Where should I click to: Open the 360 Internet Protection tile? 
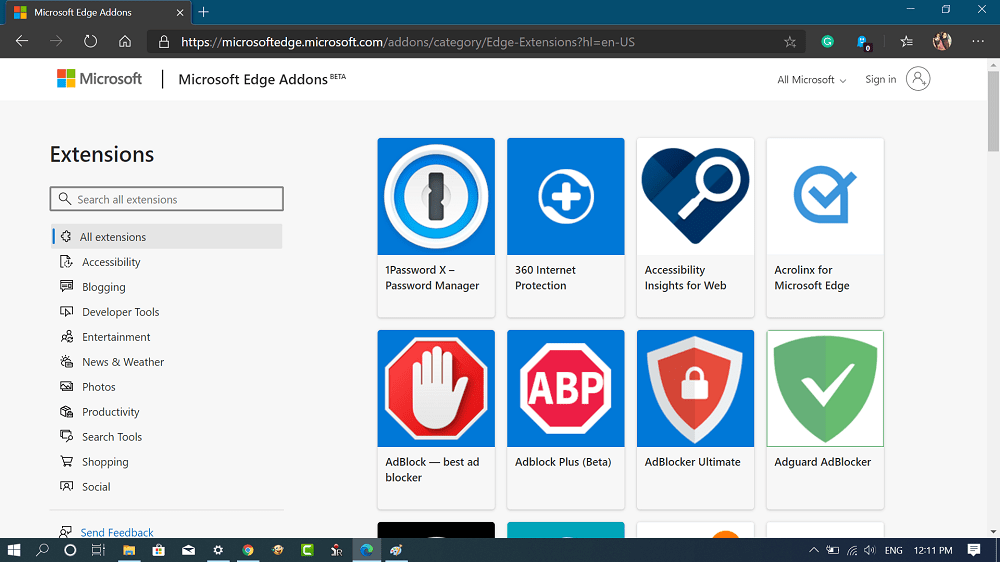click(x=566, y=227)
